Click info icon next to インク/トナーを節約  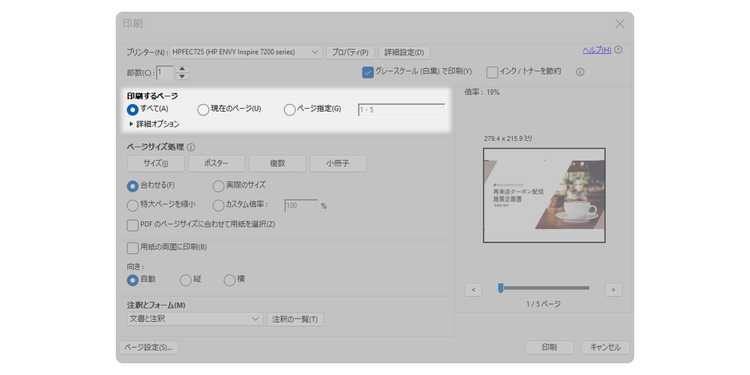pyautogui.click(x=580, y=72)
